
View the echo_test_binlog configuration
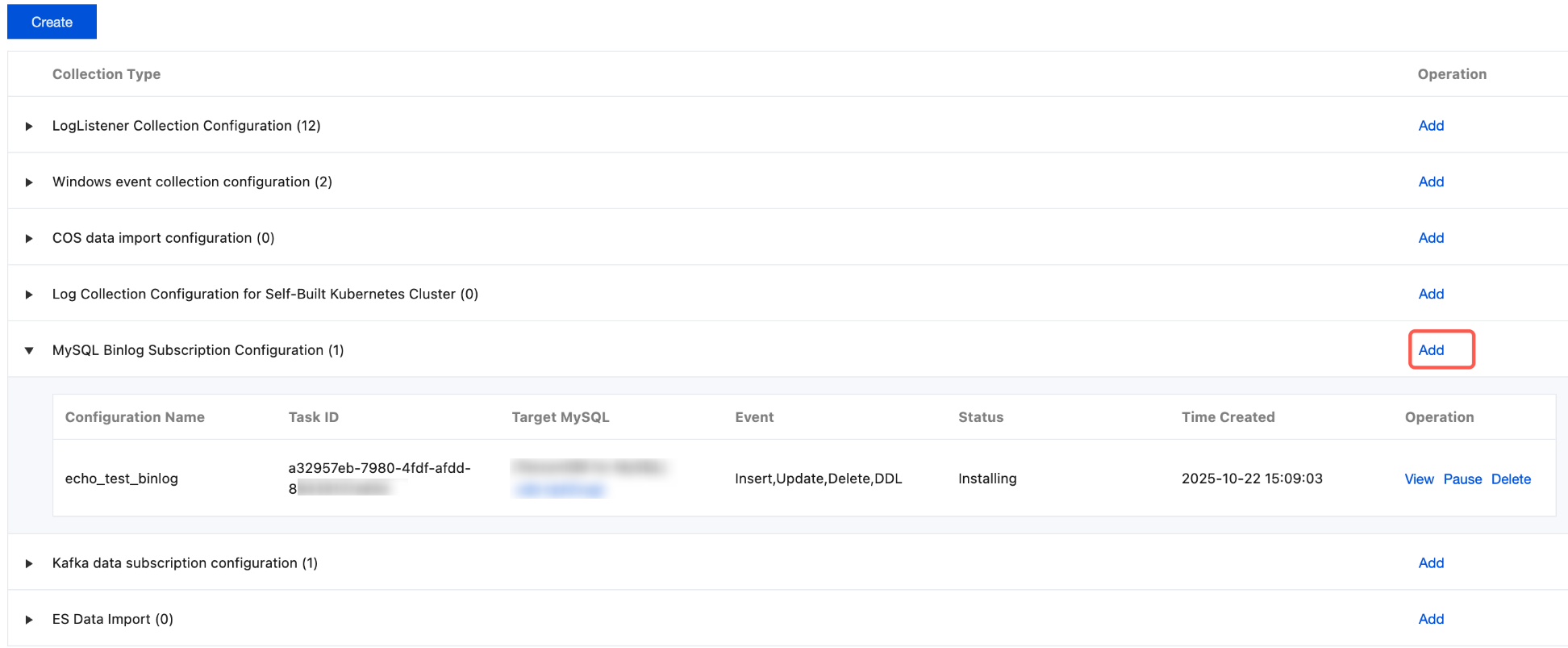(x=1419, y=479)
